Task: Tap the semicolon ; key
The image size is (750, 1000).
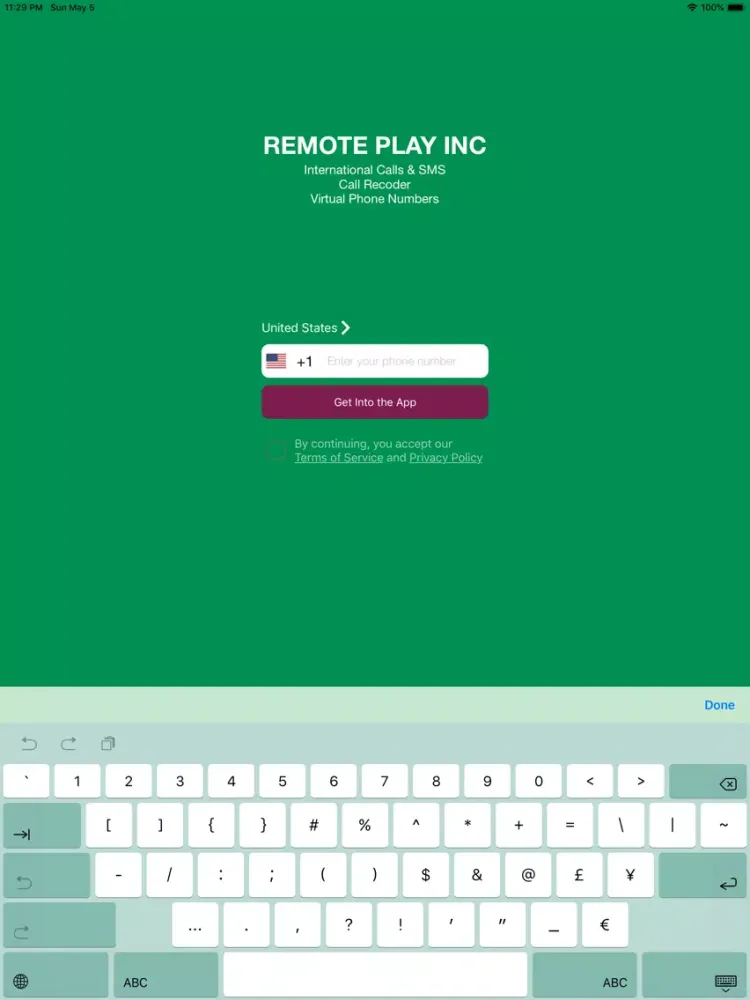Action: click(x=272, y=875)
